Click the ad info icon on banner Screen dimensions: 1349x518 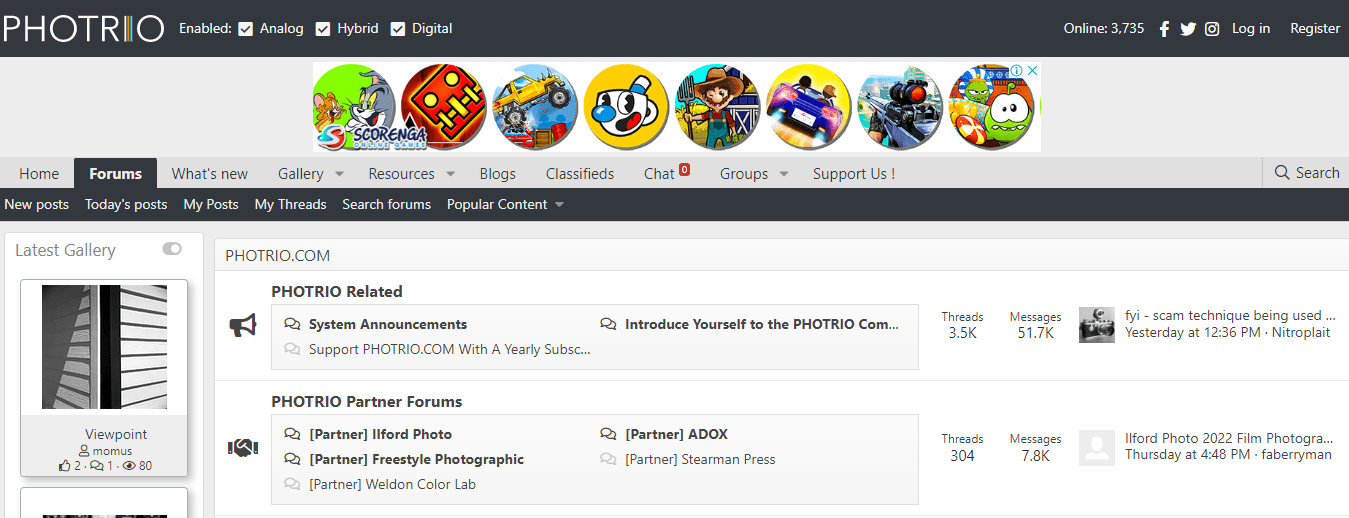pos(1016,71)
